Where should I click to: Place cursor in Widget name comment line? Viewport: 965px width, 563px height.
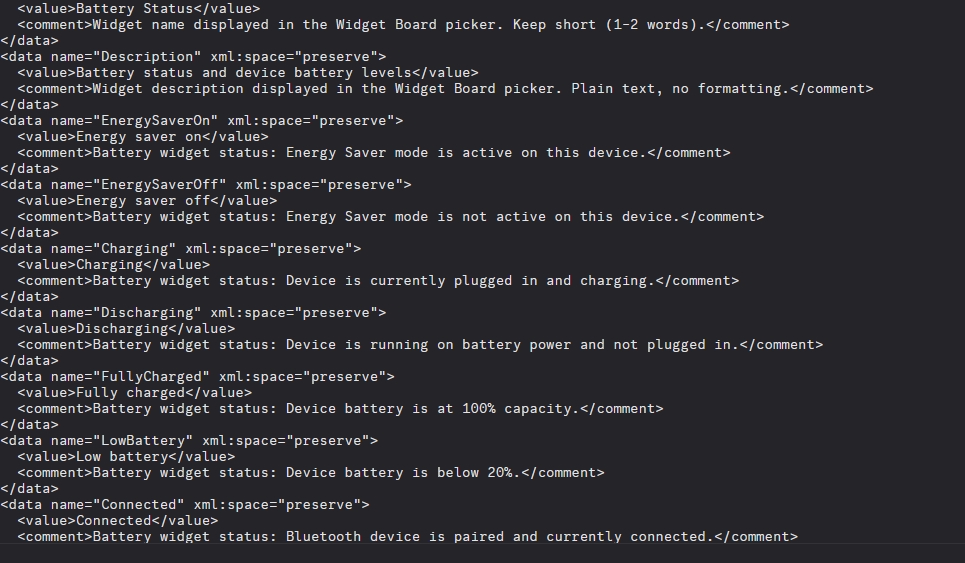(403, 25)
